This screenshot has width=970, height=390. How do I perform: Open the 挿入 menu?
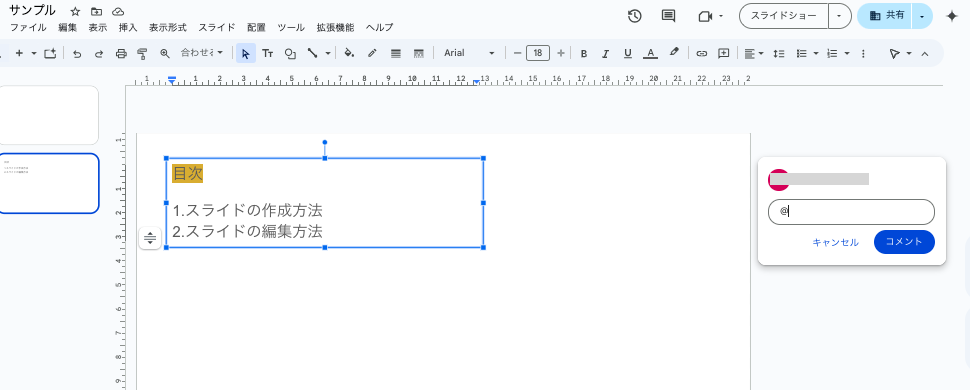pos(128,27)
